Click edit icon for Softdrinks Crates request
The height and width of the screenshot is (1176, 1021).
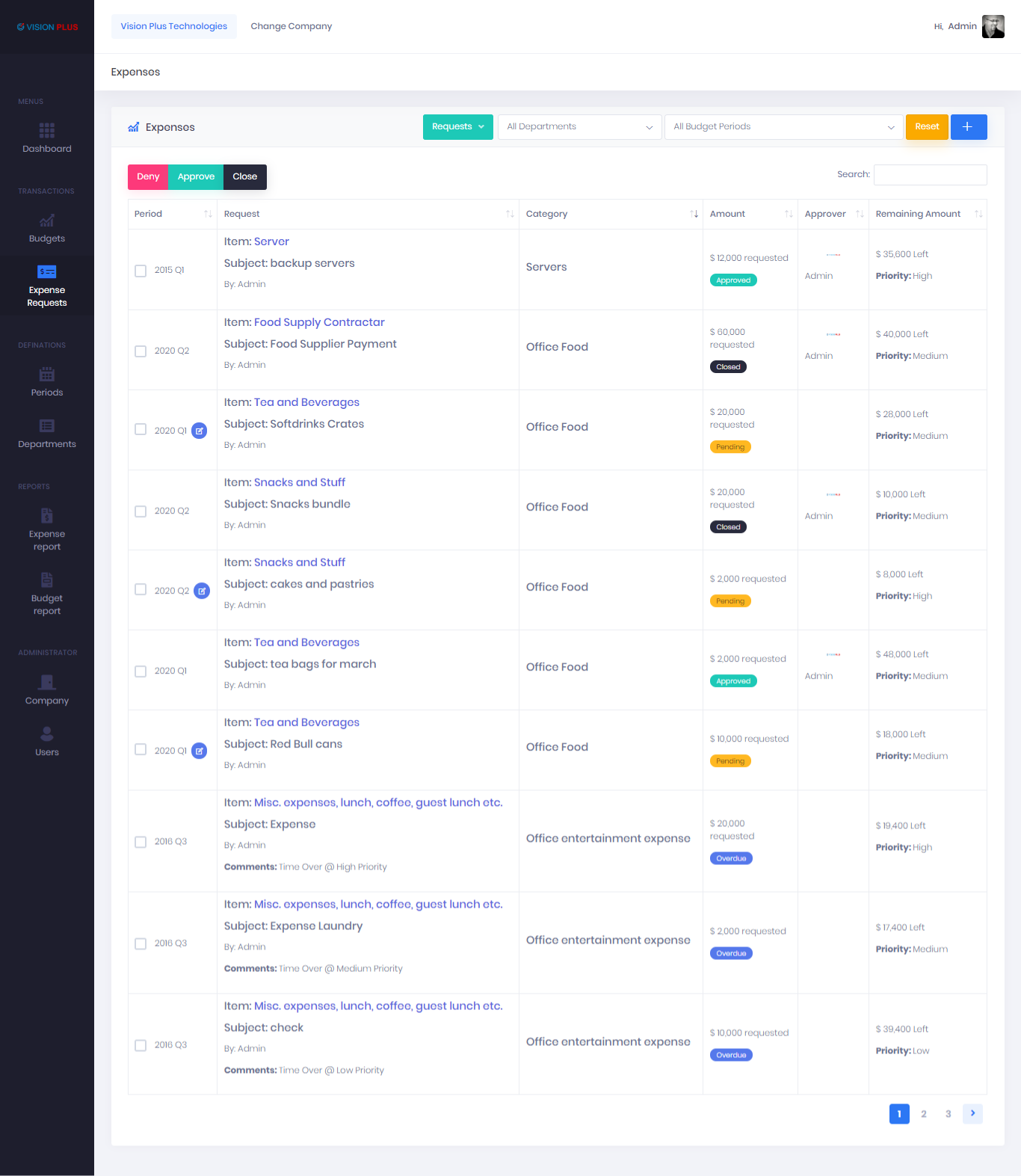[200, 431]
